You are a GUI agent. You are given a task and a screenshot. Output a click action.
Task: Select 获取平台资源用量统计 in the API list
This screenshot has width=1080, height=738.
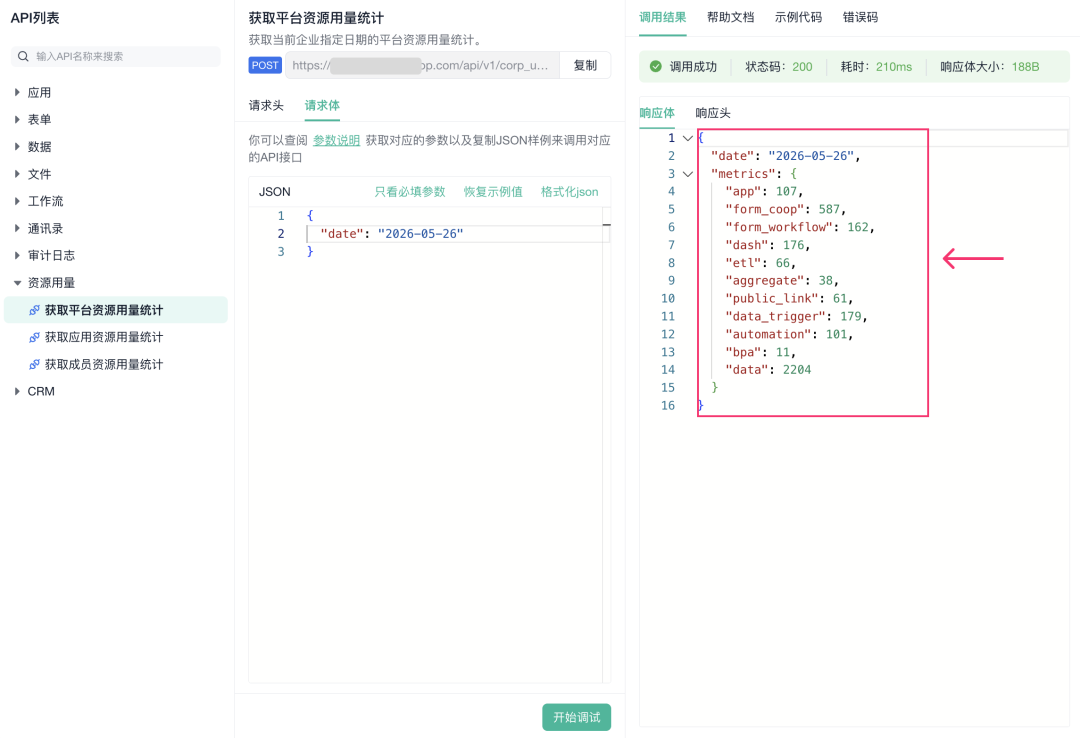click(116, 310)
